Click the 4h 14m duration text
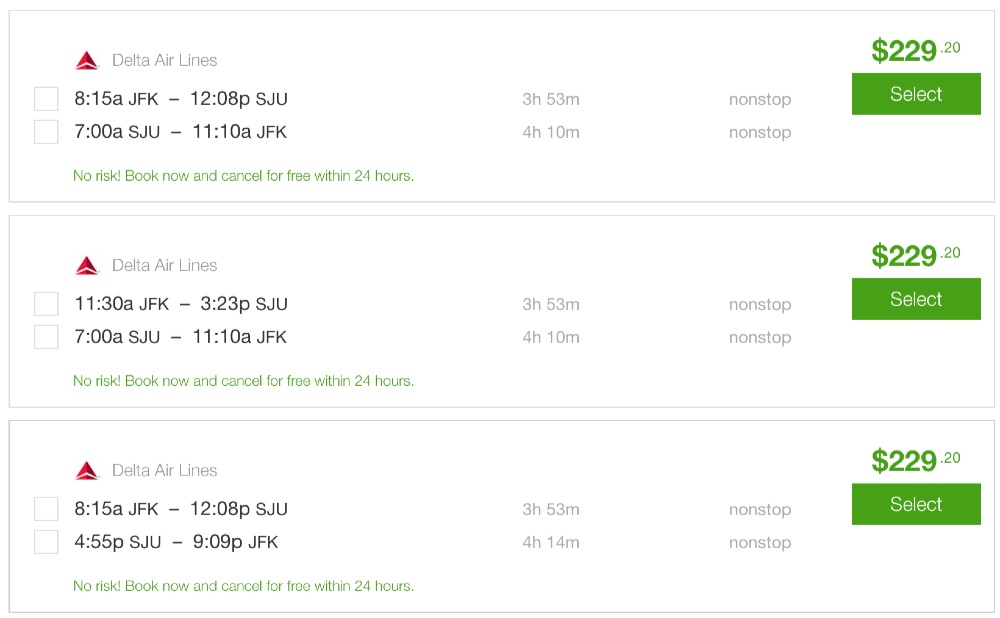 tap(550, 543)
